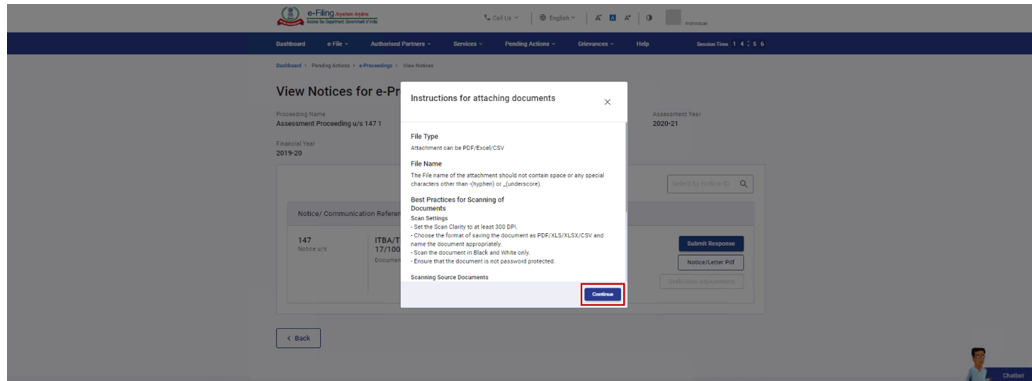Open the Help menu item
The height and width of the screenshot is (381, 1032).
click(x=642, y=44)
